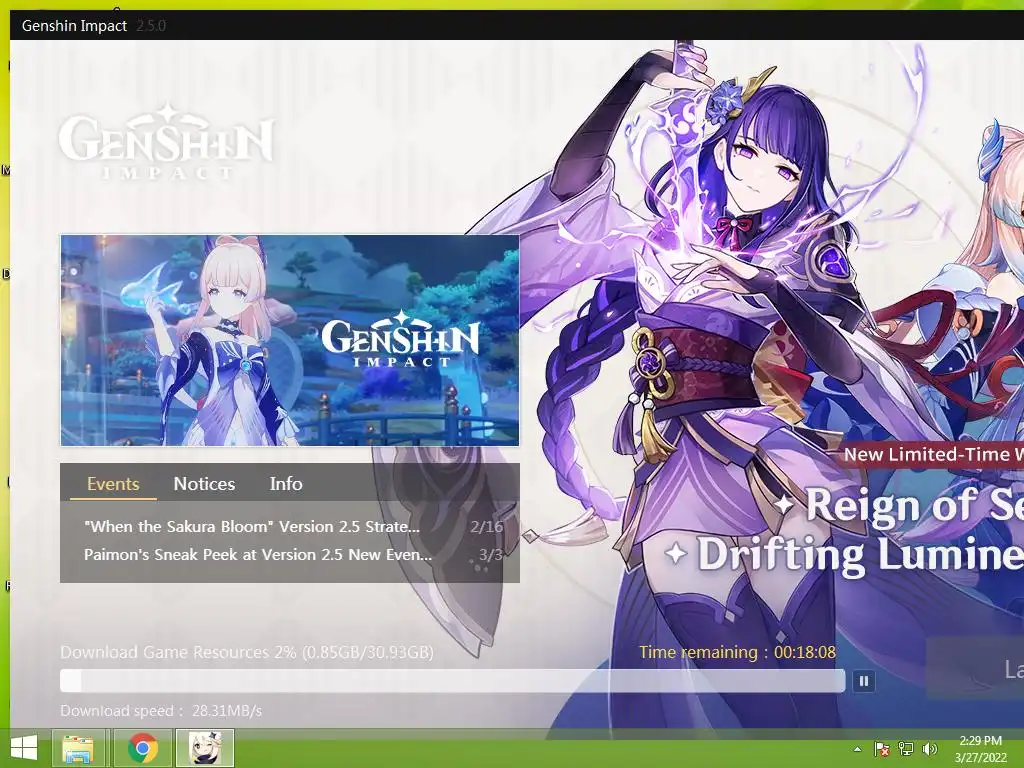Open the Info tab

(286, 484)
